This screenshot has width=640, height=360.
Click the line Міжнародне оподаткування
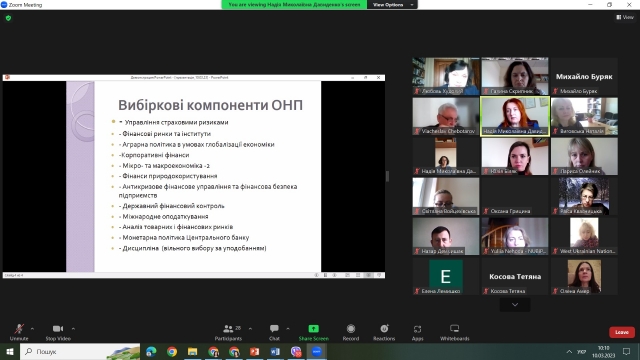[164, 216]
